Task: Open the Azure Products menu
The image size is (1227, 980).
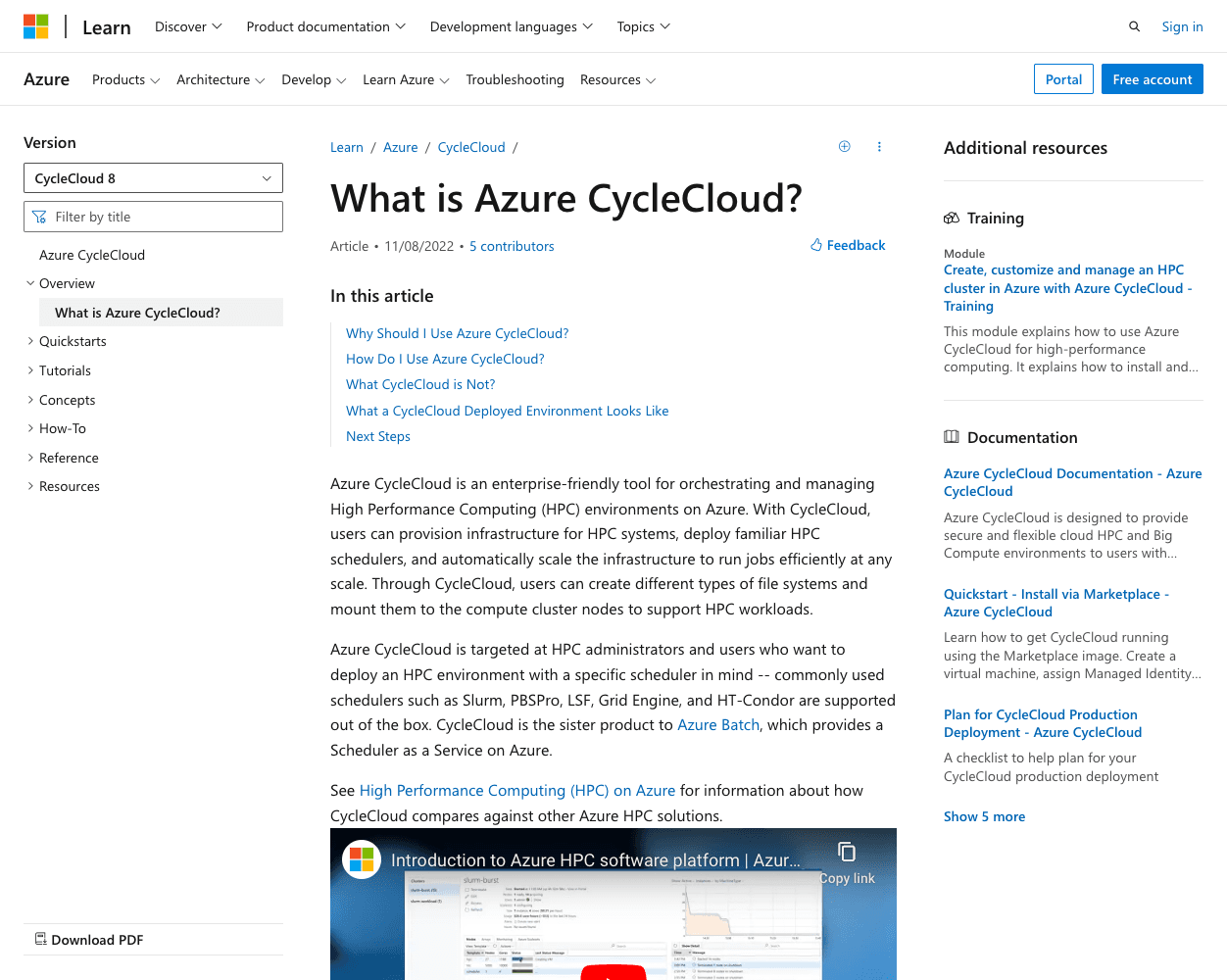Action: [125, 79]
